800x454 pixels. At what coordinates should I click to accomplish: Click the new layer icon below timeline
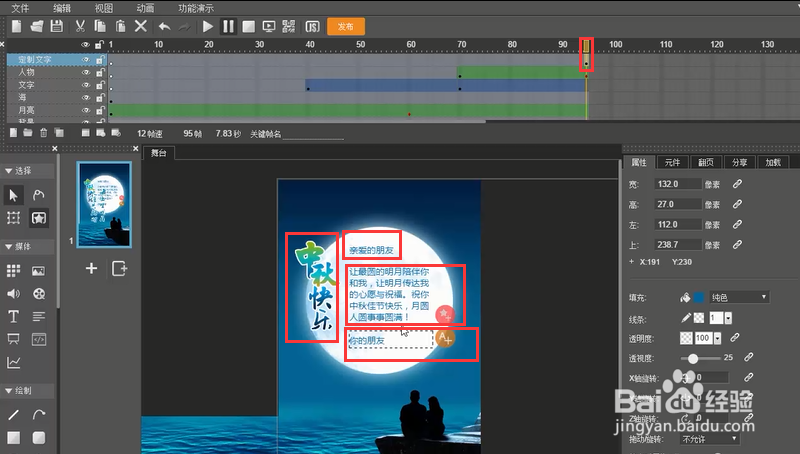14,133
